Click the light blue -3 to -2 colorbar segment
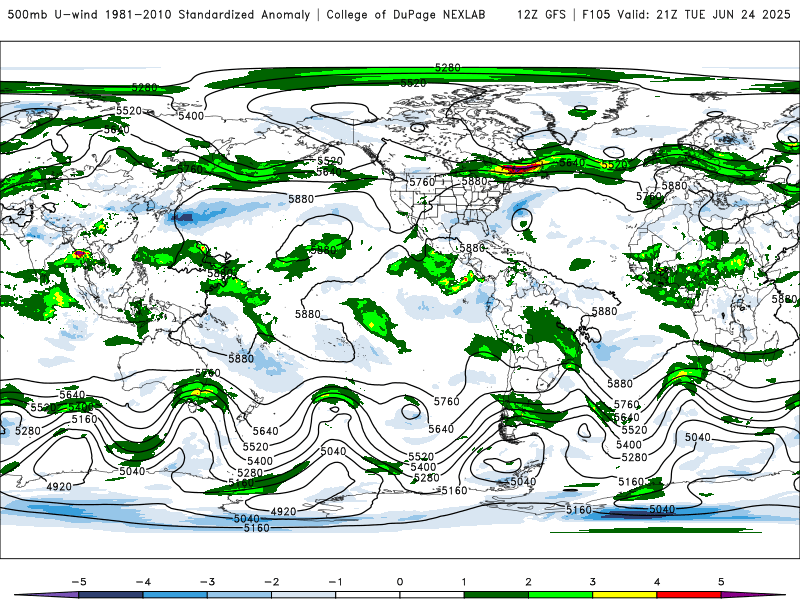800x600 pixels. pyautogui.click(x=239, y=594)
